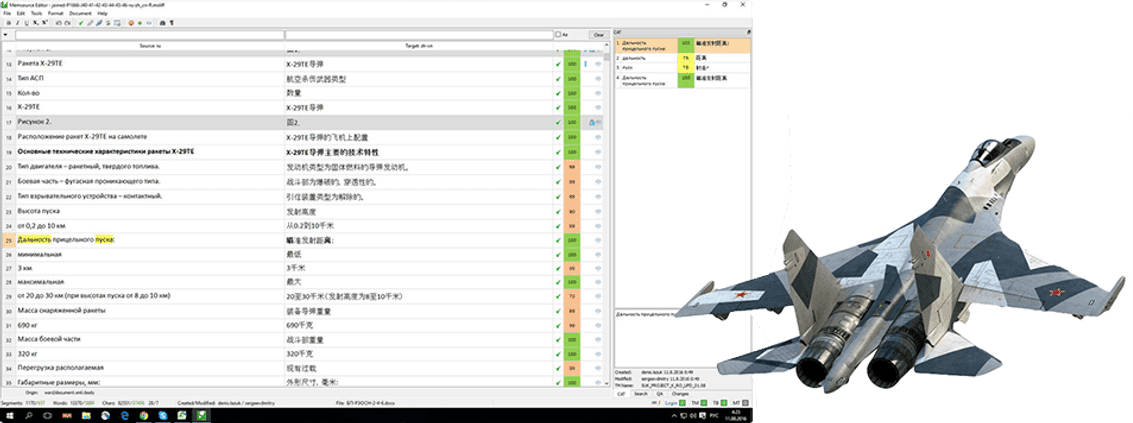
Task: Click the checkmark status of row 13
Action: (558, 64)
